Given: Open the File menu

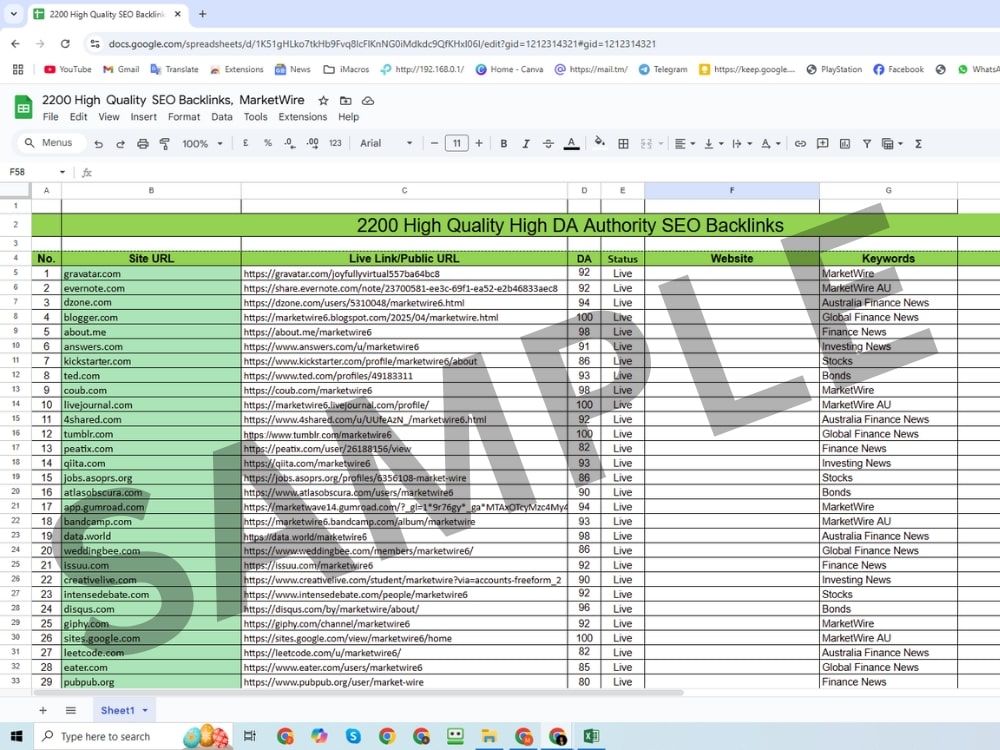Looking at the screenshot, I should pos(50,117).
